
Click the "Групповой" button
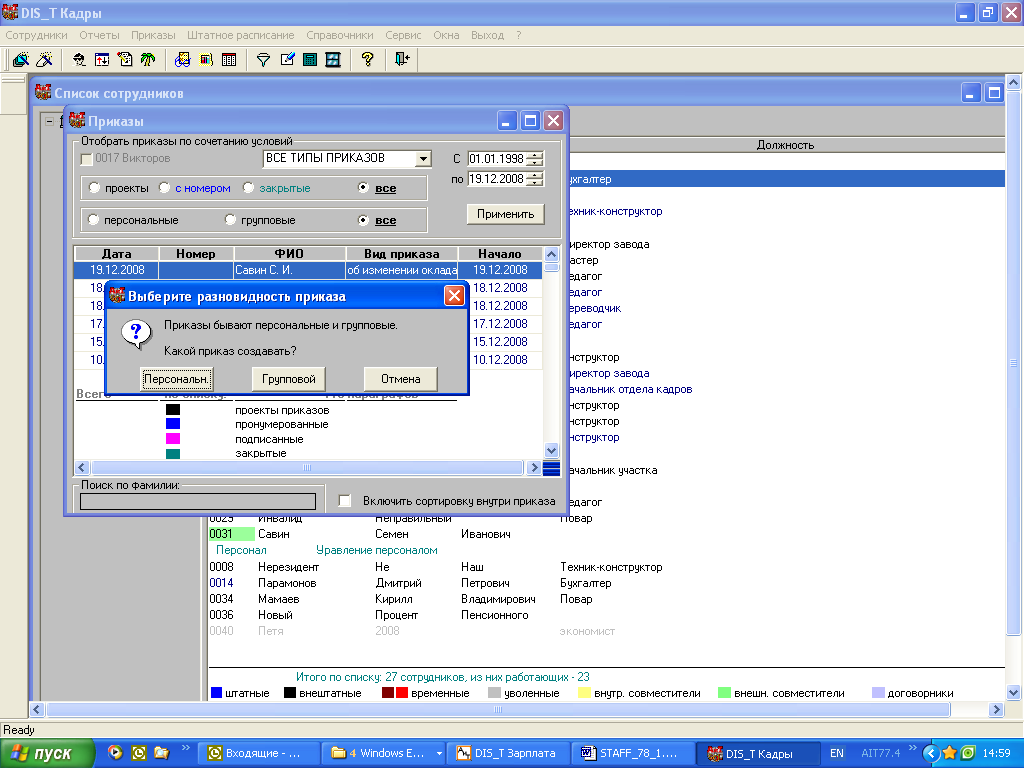(289, 379)
